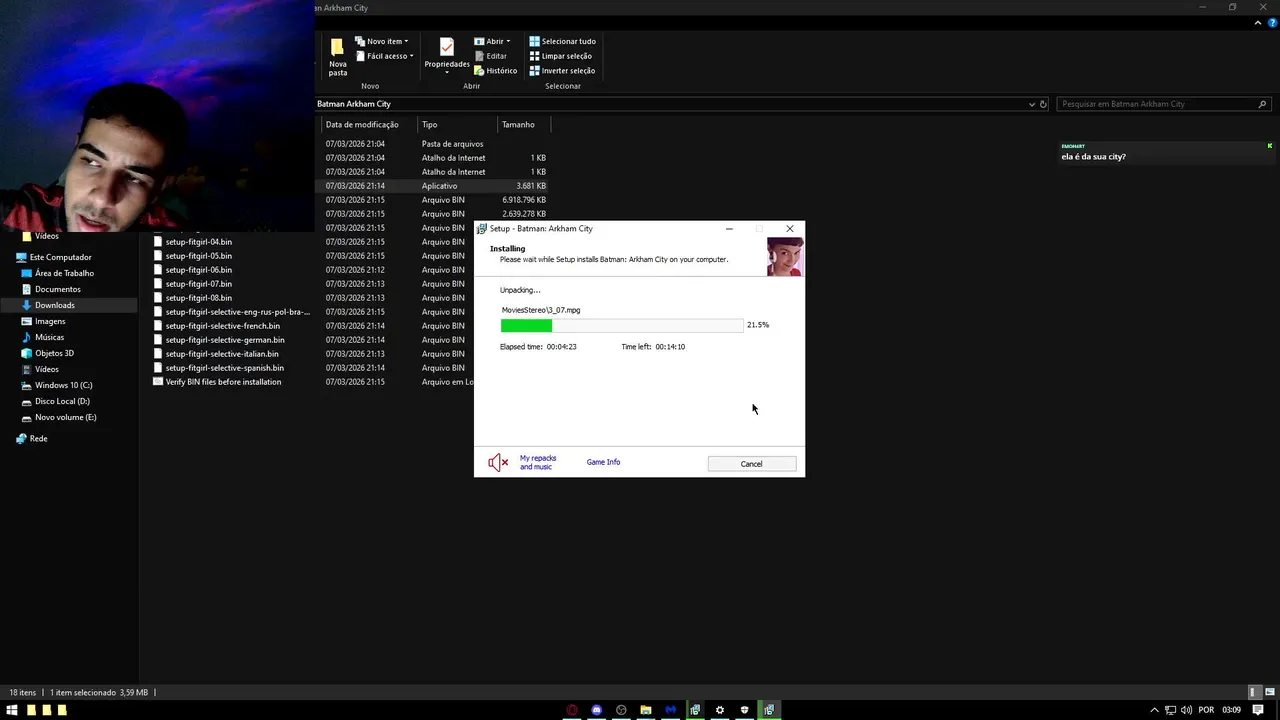Sort by Tamanho column header
The height and width of the screenshot is (720, 1280).
click(518, 125)
